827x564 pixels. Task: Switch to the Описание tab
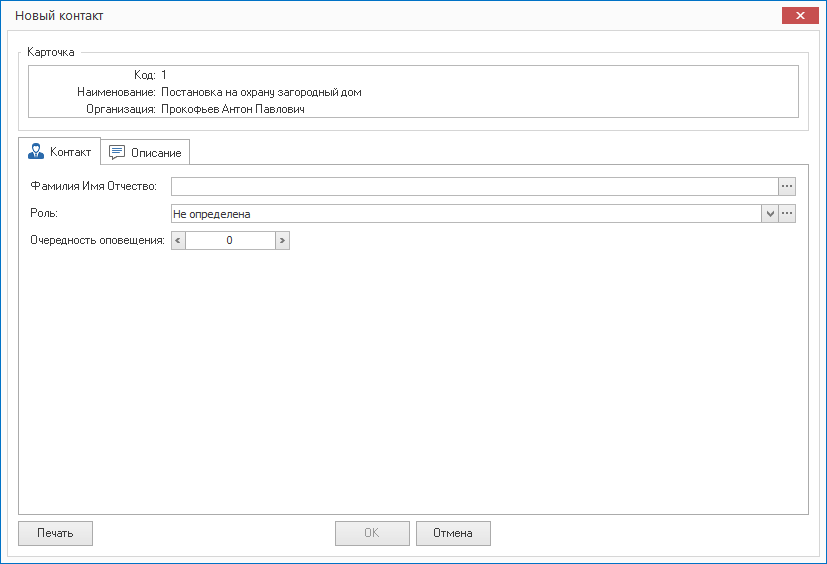tap(145, 152)
